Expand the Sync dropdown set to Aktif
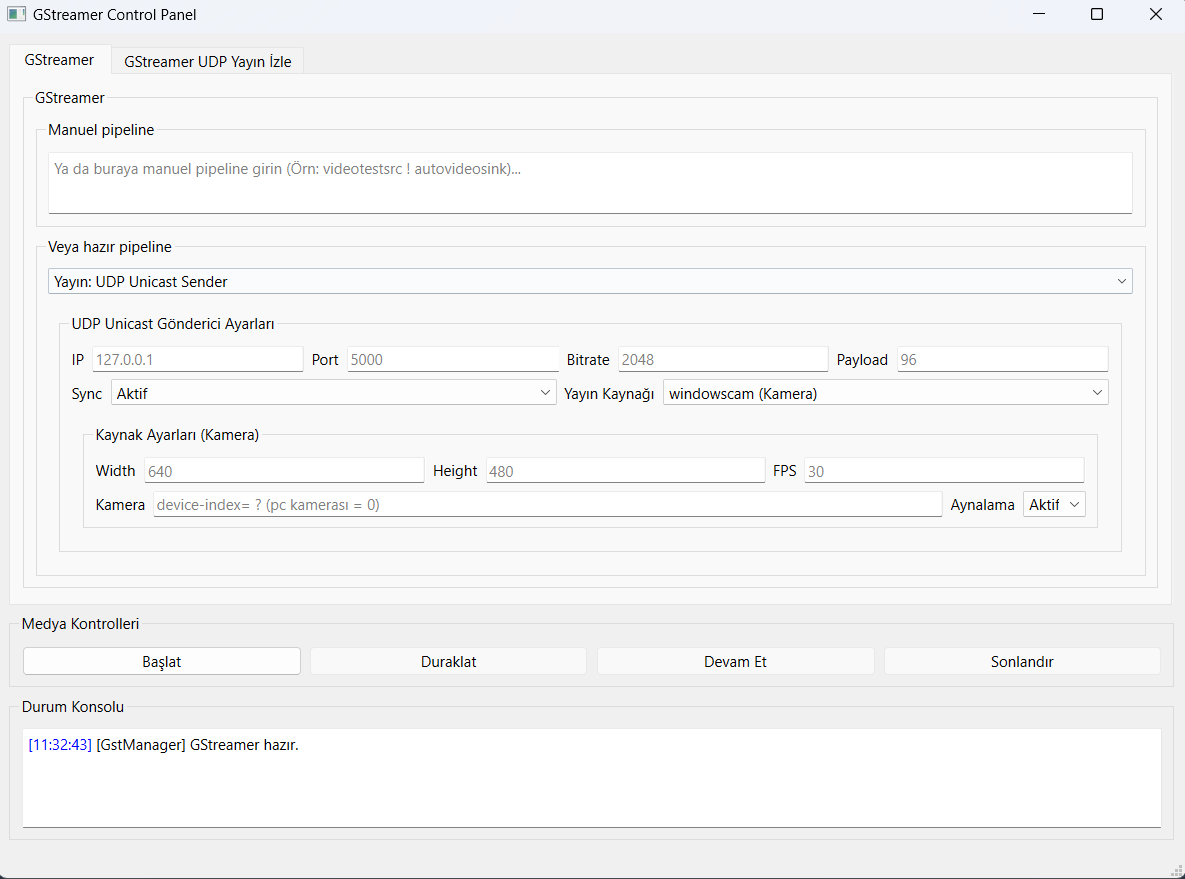1185x879 pixels. [x=333, y=394]
